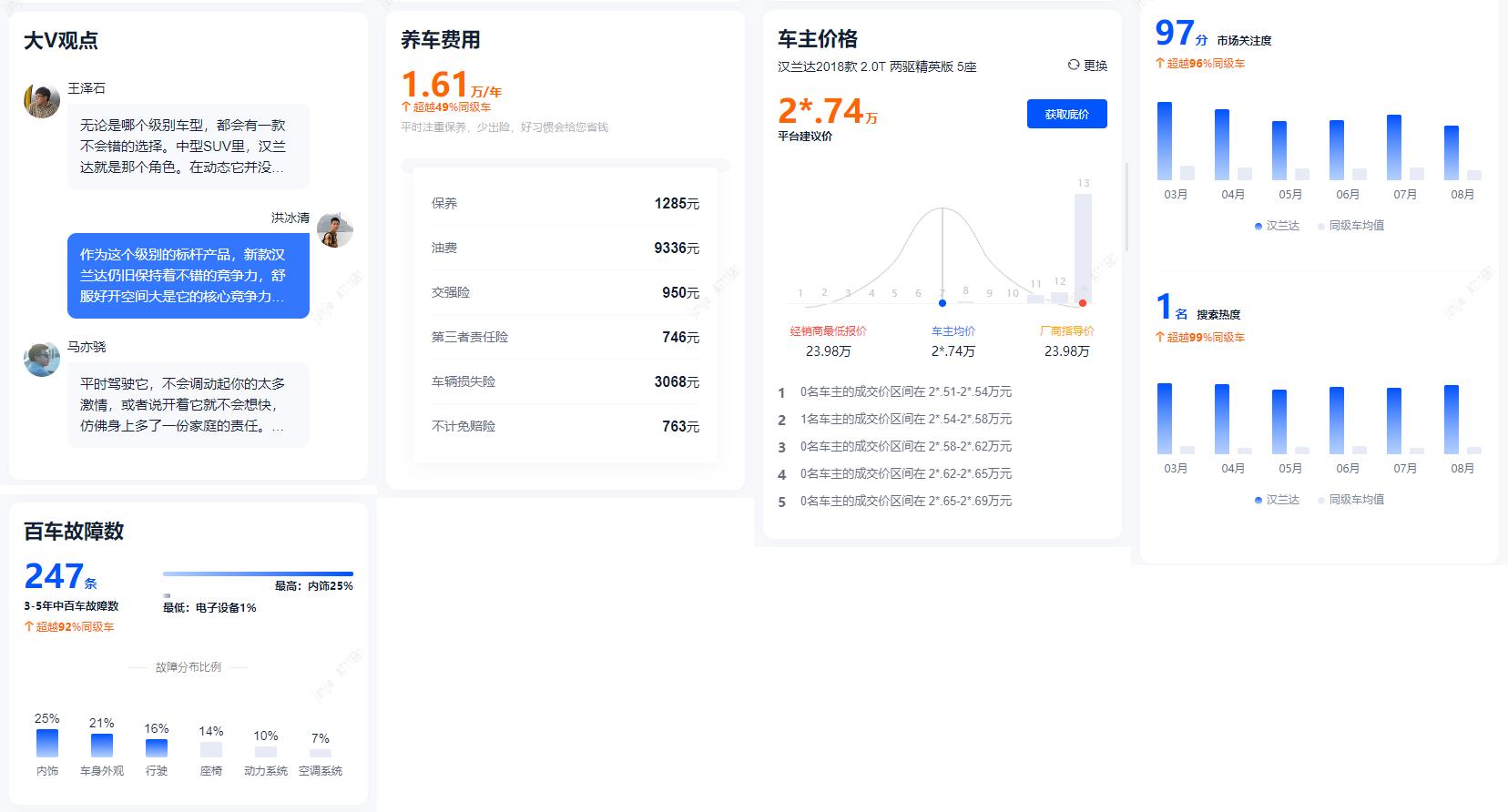
Task: Select price range row 2*.54-2*.58万元
Action: tap(895, 420)
